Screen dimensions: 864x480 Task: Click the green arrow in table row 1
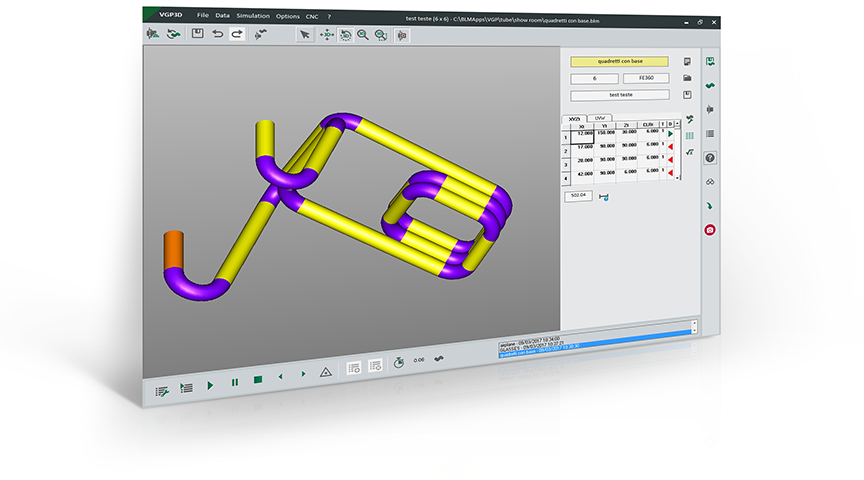coord(670,133)
